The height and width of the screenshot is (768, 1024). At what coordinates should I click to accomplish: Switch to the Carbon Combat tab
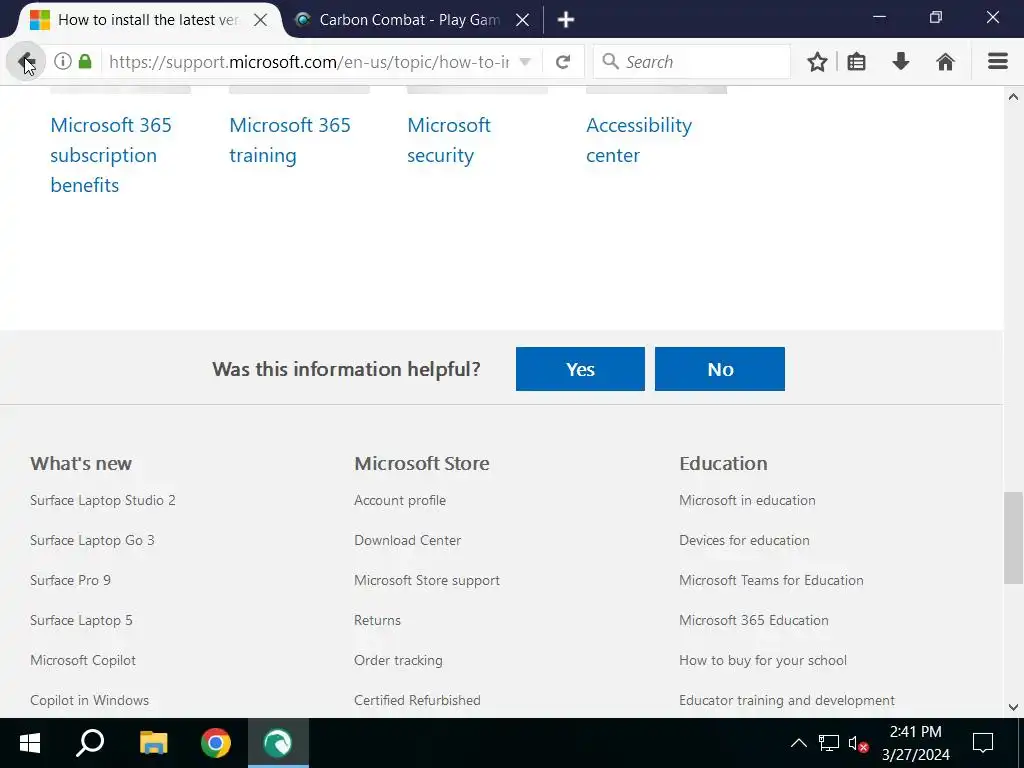pos(409,20)
